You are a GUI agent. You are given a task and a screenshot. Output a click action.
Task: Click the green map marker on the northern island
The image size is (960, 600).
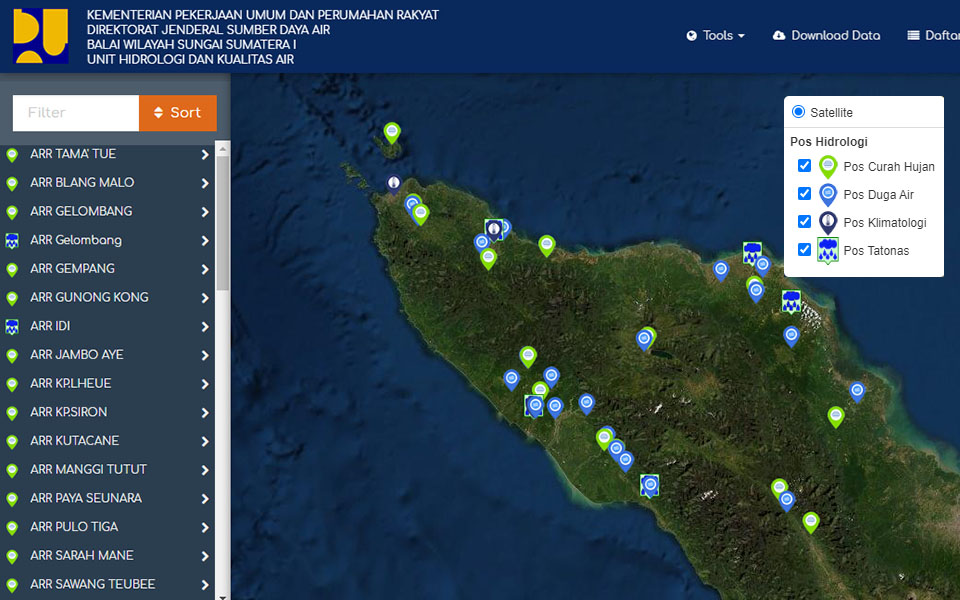coord(392,133)
